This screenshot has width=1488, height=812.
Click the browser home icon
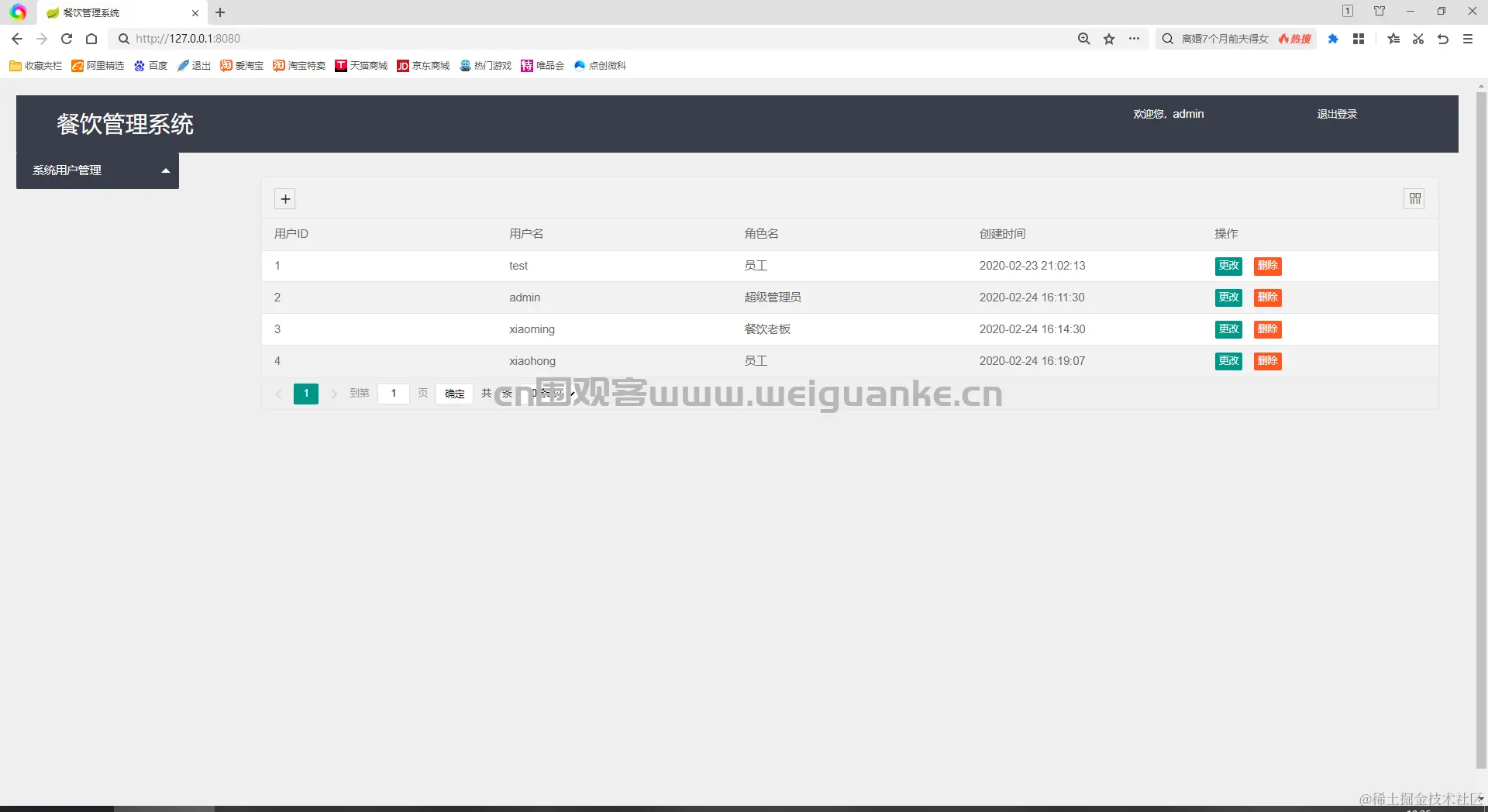coord(91,39)
